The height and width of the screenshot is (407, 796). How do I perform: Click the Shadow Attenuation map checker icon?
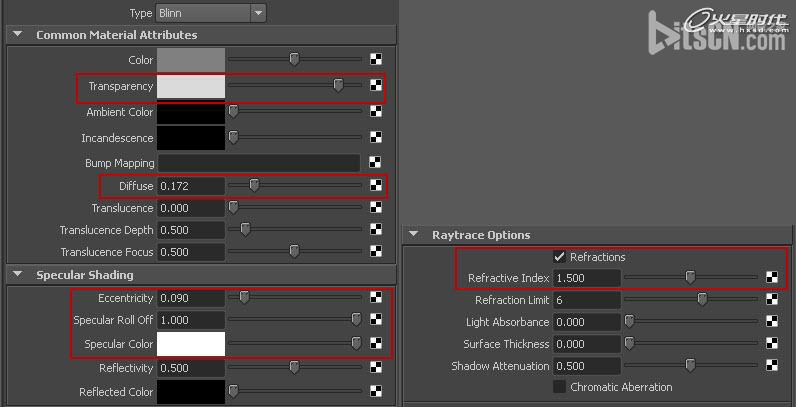(x=772, y=365)
